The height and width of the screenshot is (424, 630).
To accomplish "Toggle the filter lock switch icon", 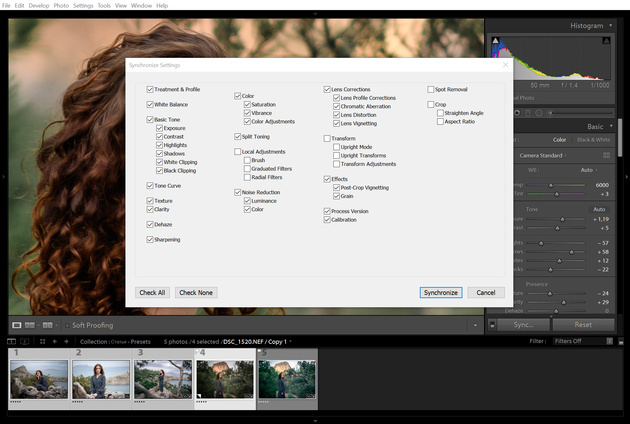I will (x=621, y=341).
